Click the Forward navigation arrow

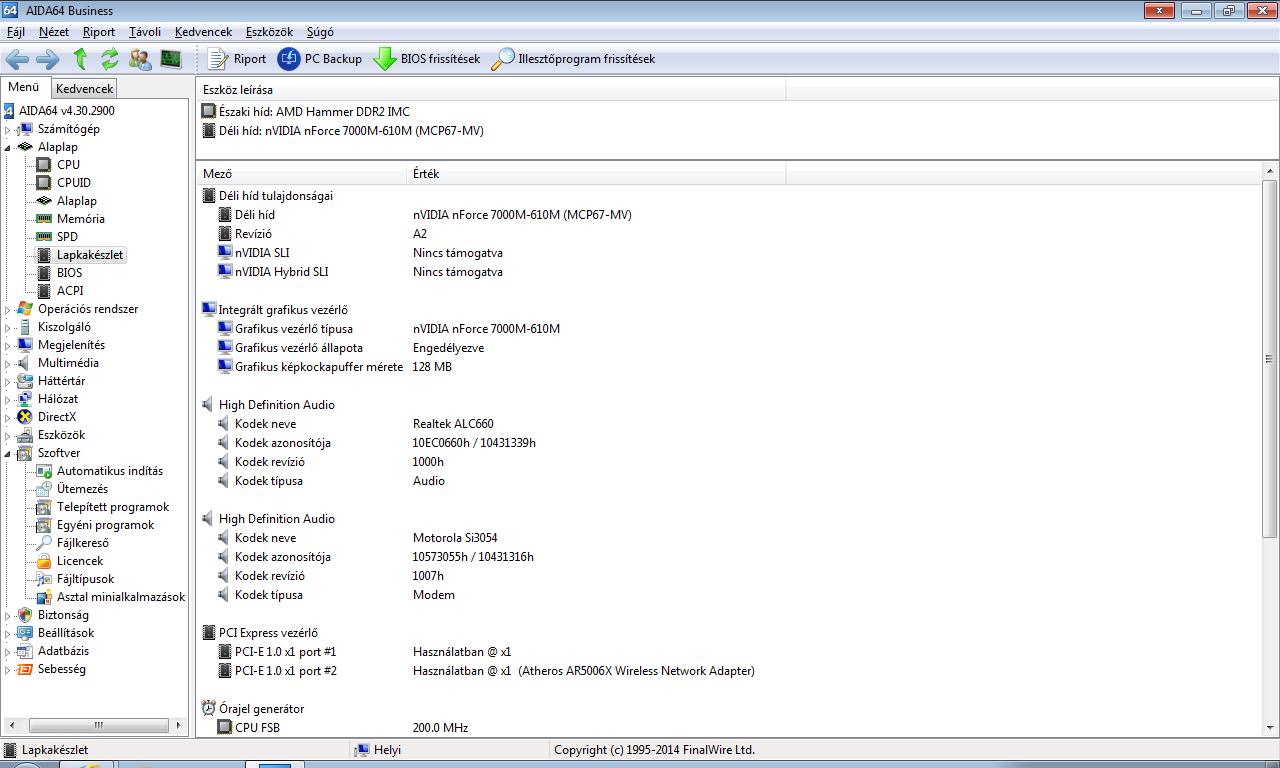click(x=47, y=59)
